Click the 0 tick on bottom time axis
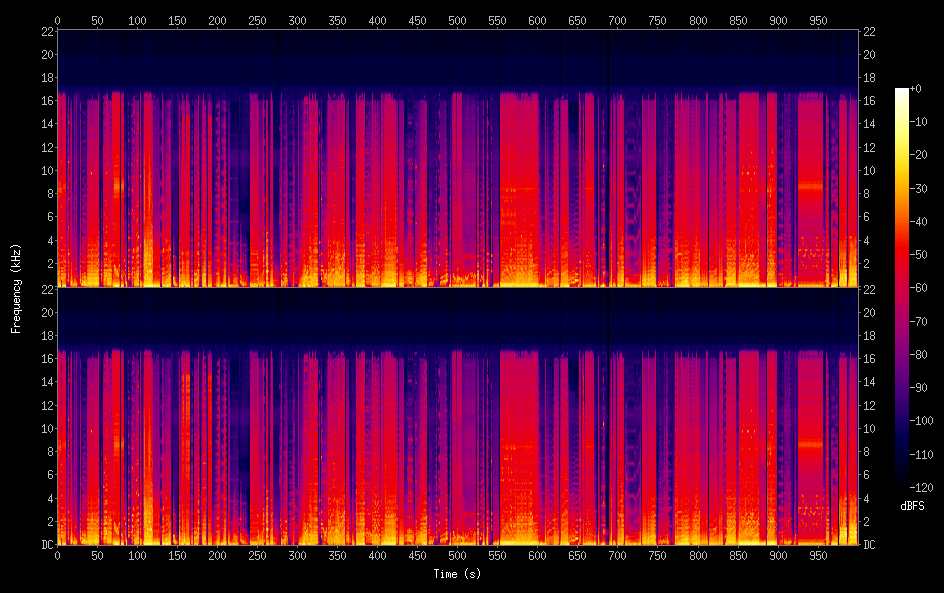The height and width of the screenshot is (593, 944). [57, 556]
